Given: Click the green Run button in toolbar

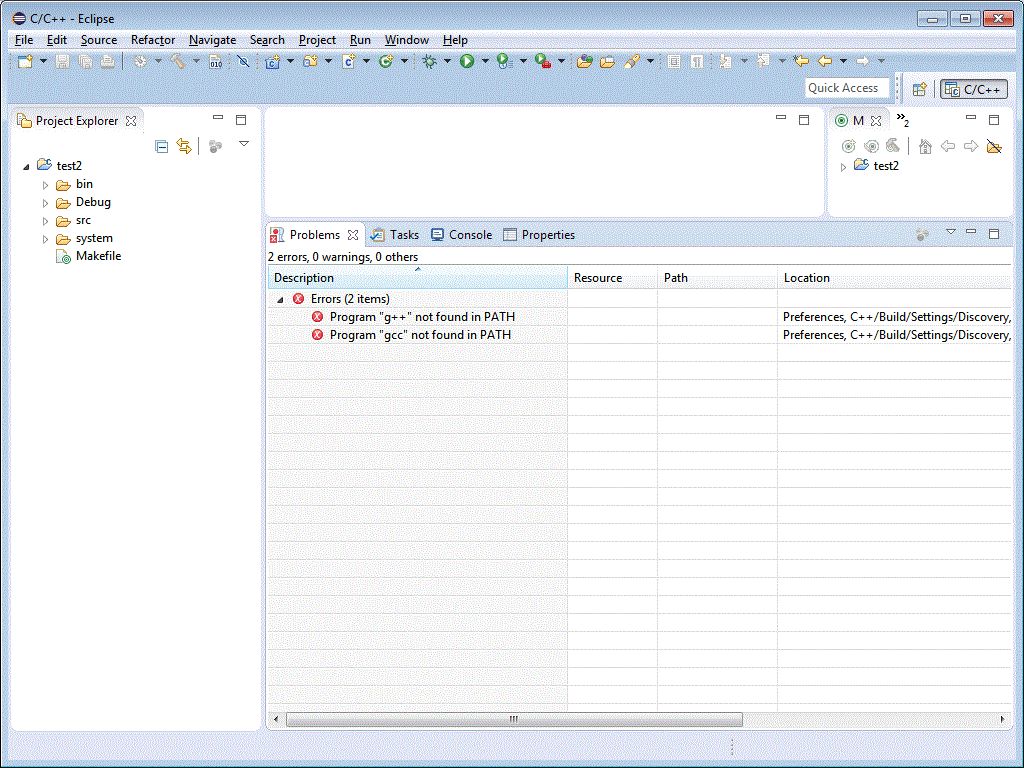Looking at the screenshot, I should 466,62.
